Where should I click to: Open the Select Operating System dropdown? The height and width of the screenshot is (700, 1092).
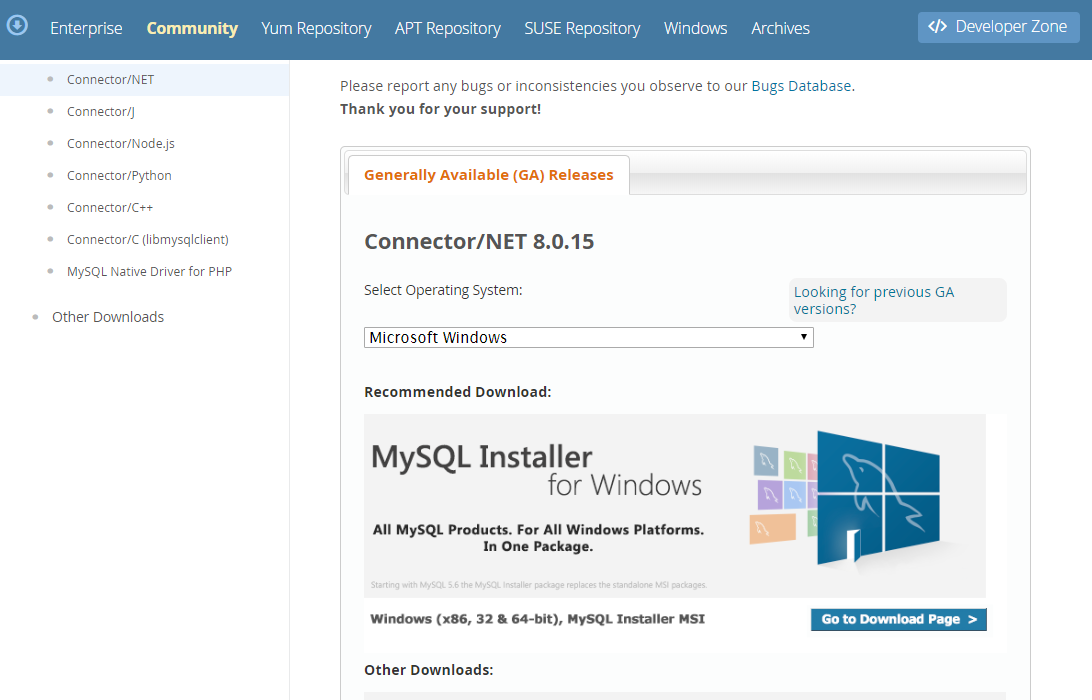pos(588,338)
